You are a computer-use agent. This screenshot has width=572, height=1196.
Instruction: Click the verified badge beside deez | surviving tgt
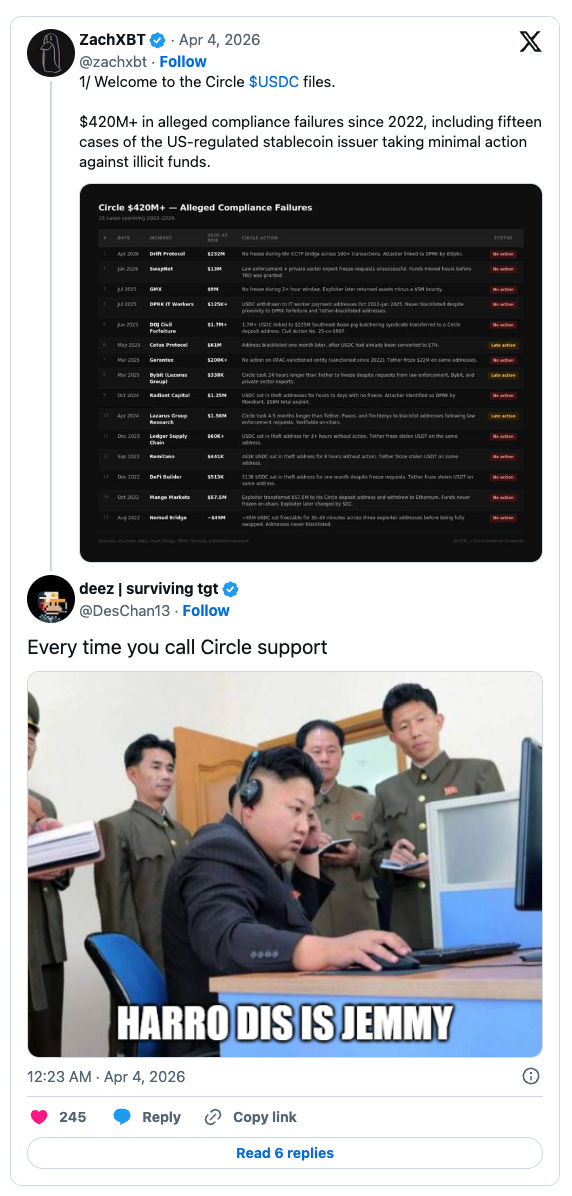[231, 589]
